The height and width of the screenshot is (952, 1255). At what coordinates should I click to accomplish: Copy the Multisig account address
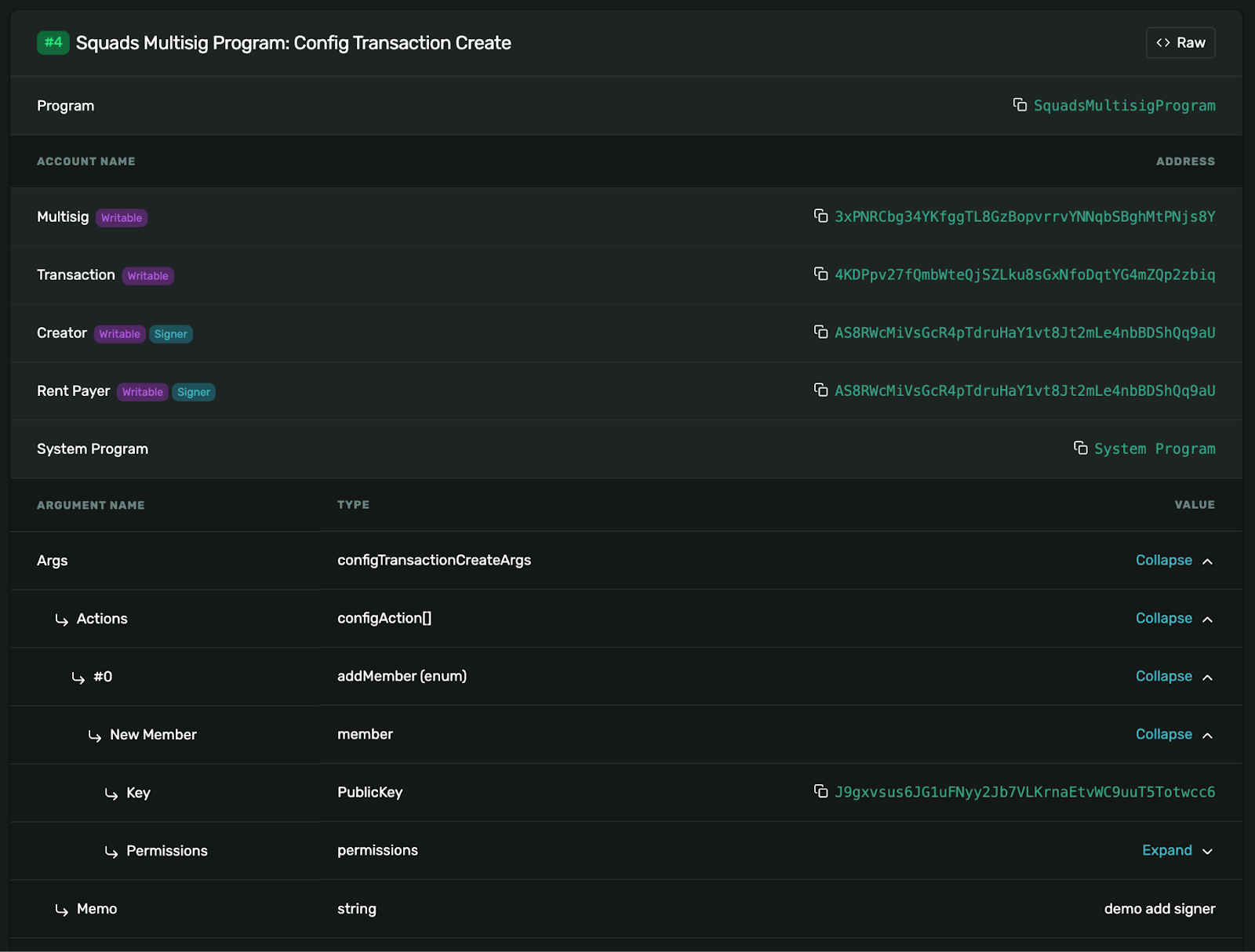pos(820,216)
